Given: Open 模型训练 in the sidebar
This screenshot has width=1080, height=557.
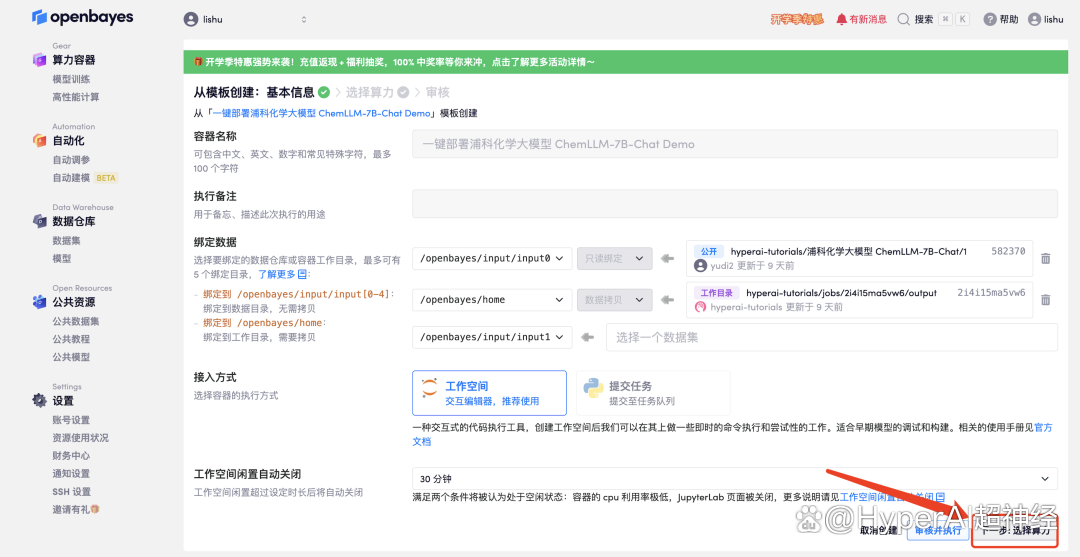Looking at the screenshot, I should coord(71,79).
